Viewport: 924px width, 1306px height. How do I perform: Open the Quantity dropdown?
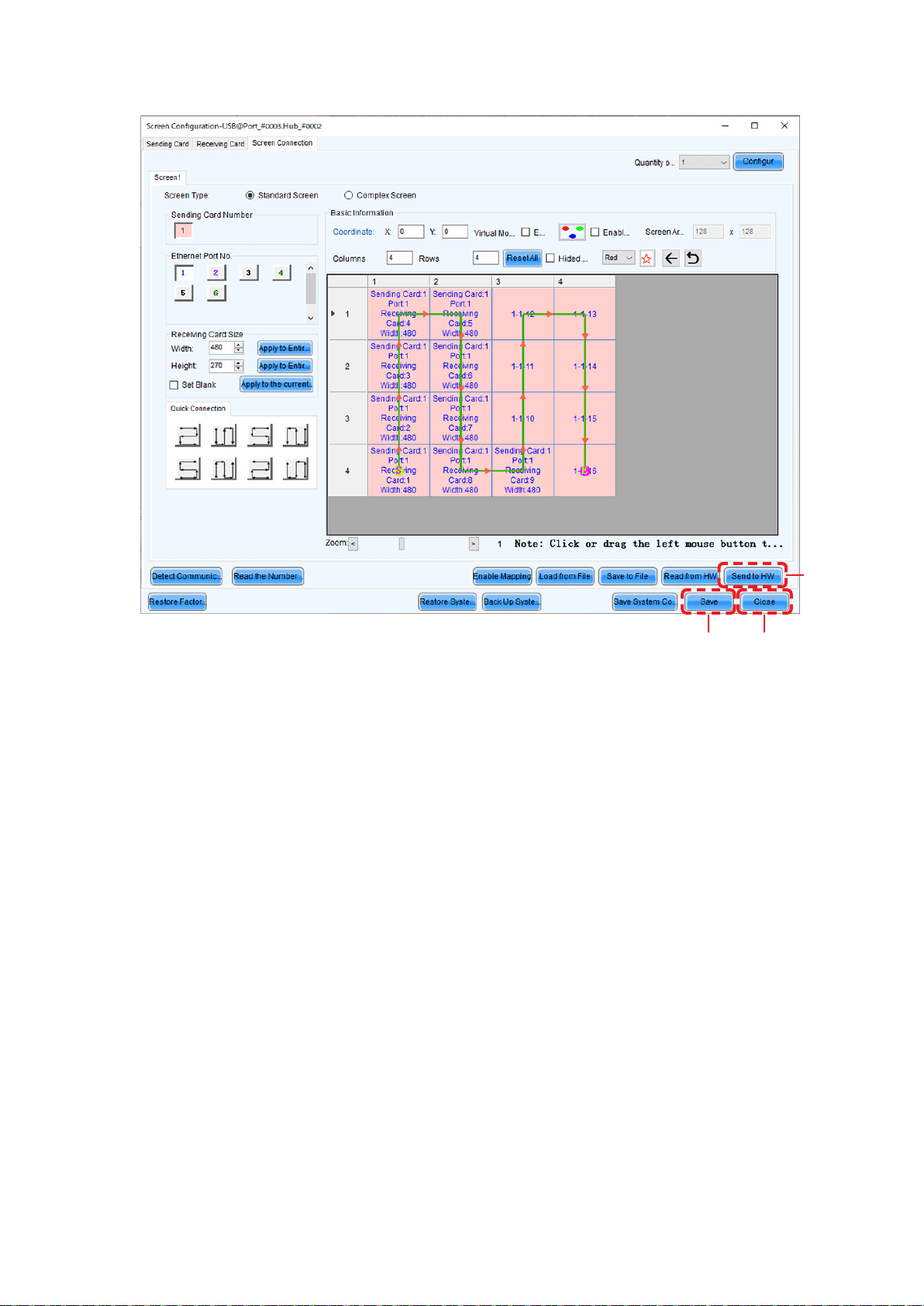(x=704, y=162)
